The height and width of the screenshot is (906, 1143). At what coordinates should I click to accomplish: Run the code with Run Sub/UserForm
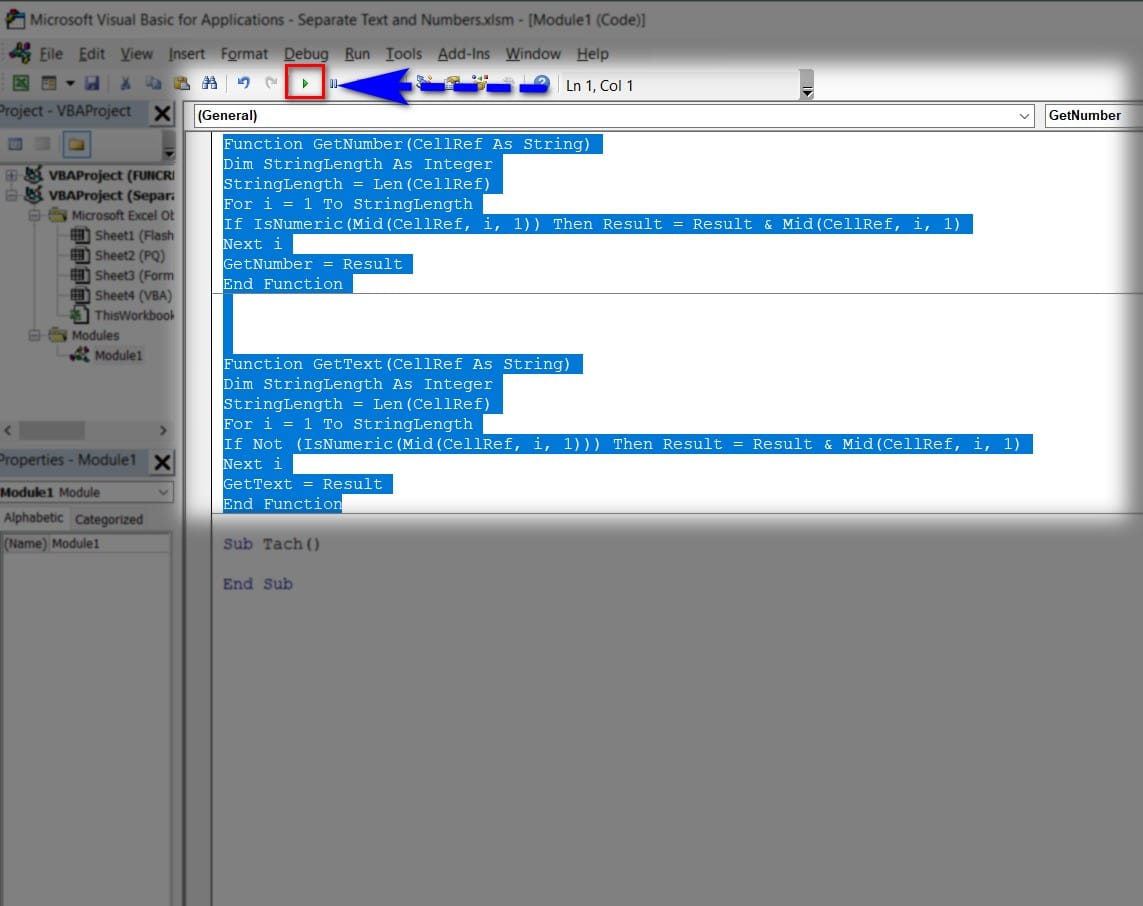[305, 82]
